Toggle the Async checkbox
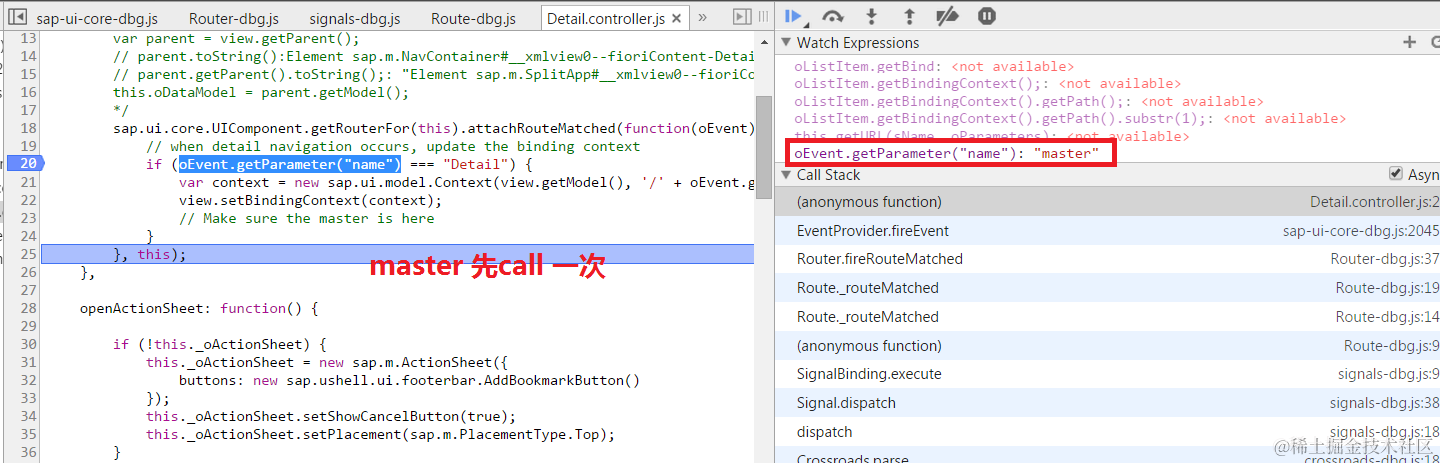 (x=1396, y=174)
